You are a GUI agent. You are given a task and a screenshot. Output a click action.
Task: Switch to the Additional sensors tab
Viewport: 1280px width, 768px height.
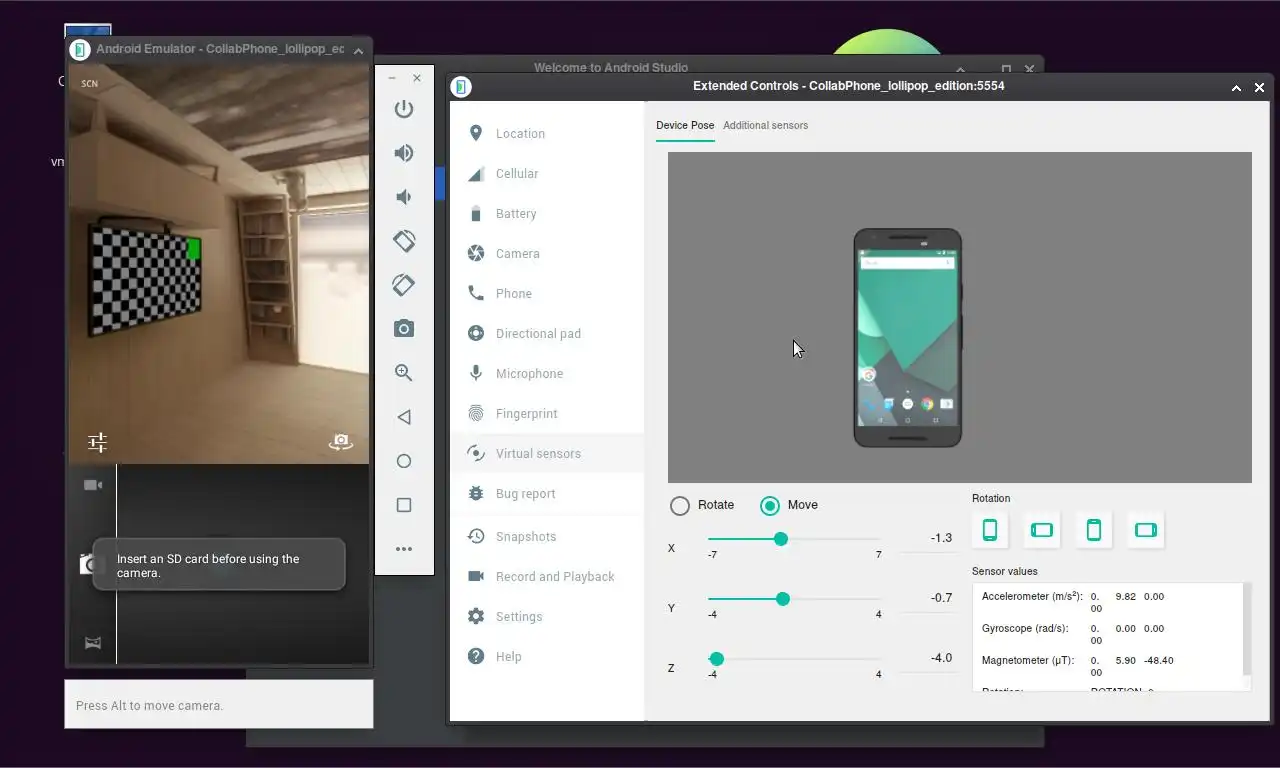pyautogui.click(x=765, y=125)
